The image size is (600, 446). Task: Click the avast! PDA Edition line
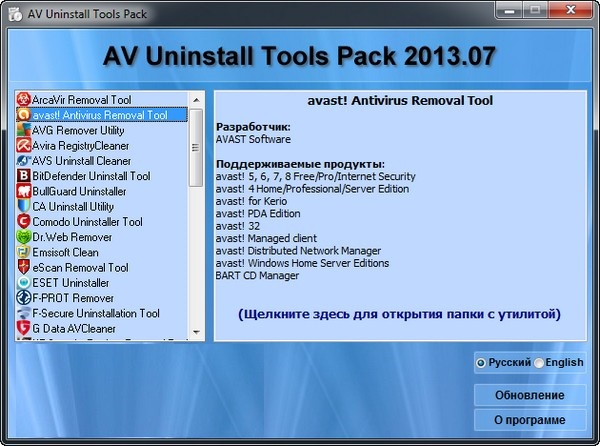coord(258,213)
